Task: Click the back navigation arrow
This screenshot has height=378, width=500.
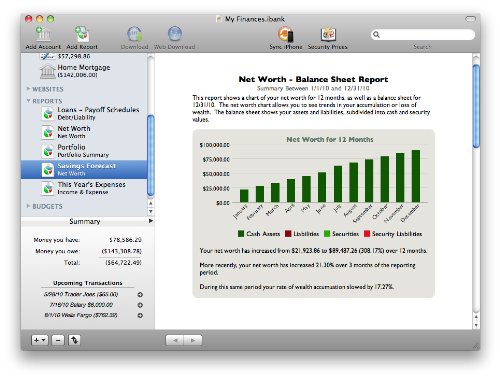Action: coord(175,340)
